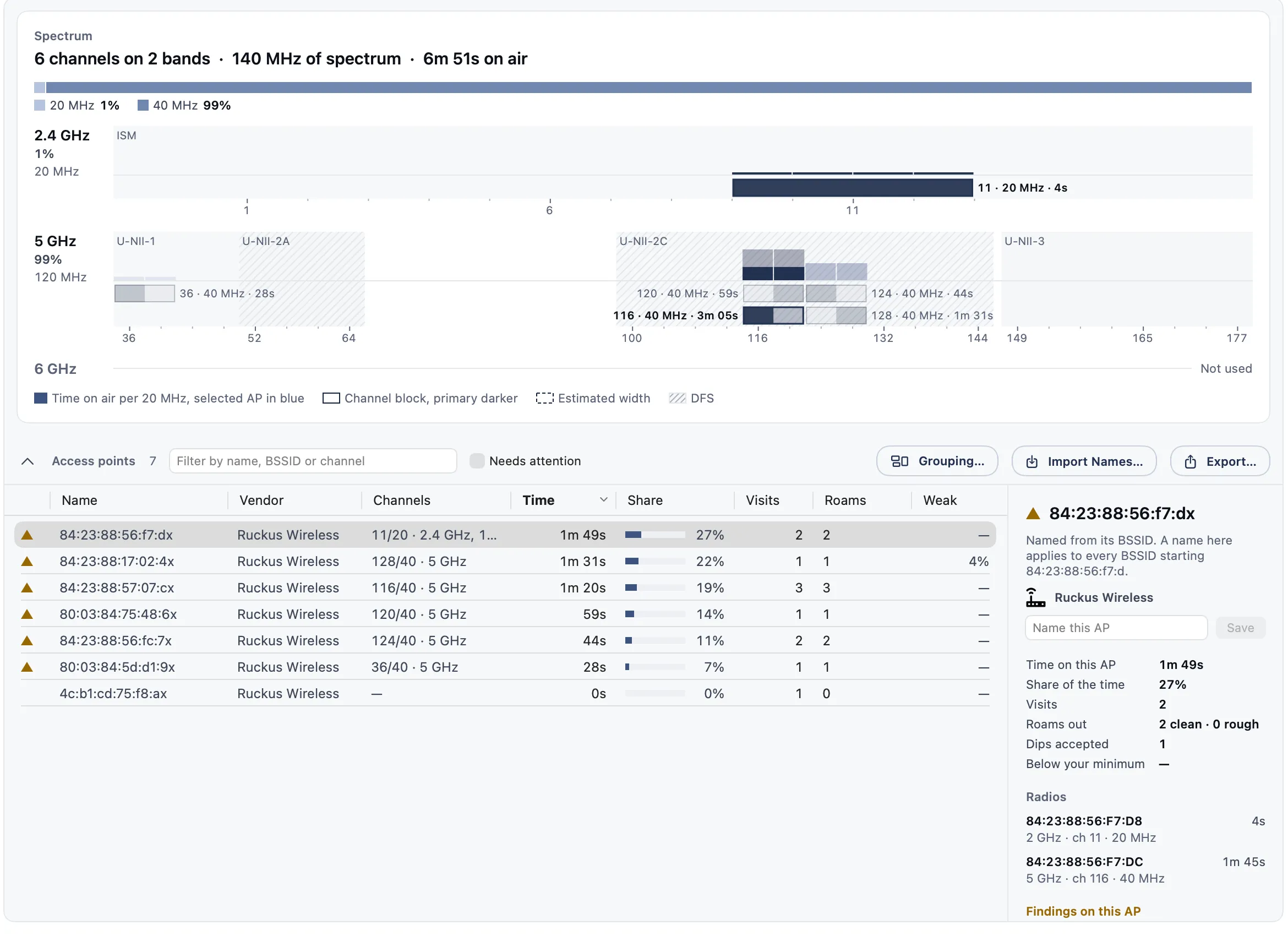The height and width of the screenshot is (936, 1288).
Task: Click the channel 128 40 MHz block
Action: click(x=836, y=315)
